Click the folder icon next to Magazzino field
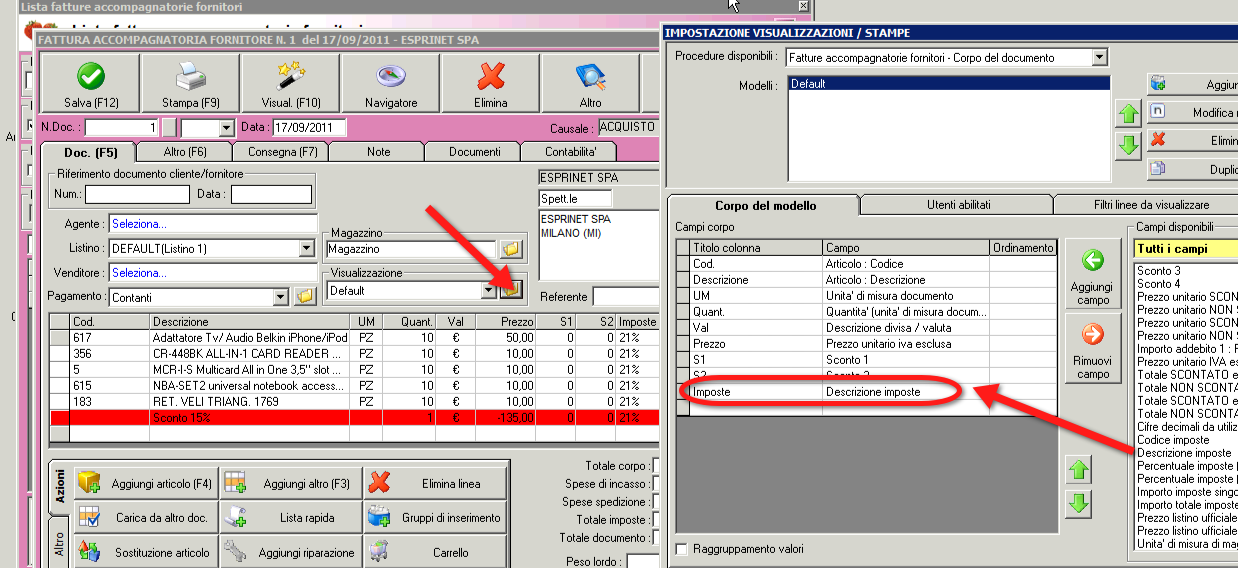The height and width of the screenshot is (568, 1238). (512, 249)
